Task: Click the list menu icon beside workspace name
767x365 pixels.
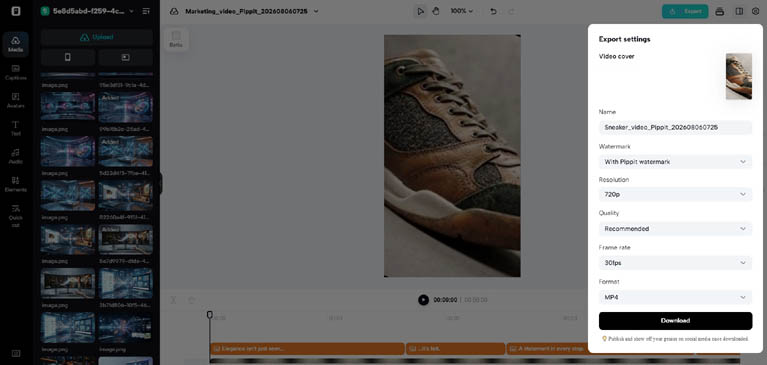Action: click(x=146, y=11)
